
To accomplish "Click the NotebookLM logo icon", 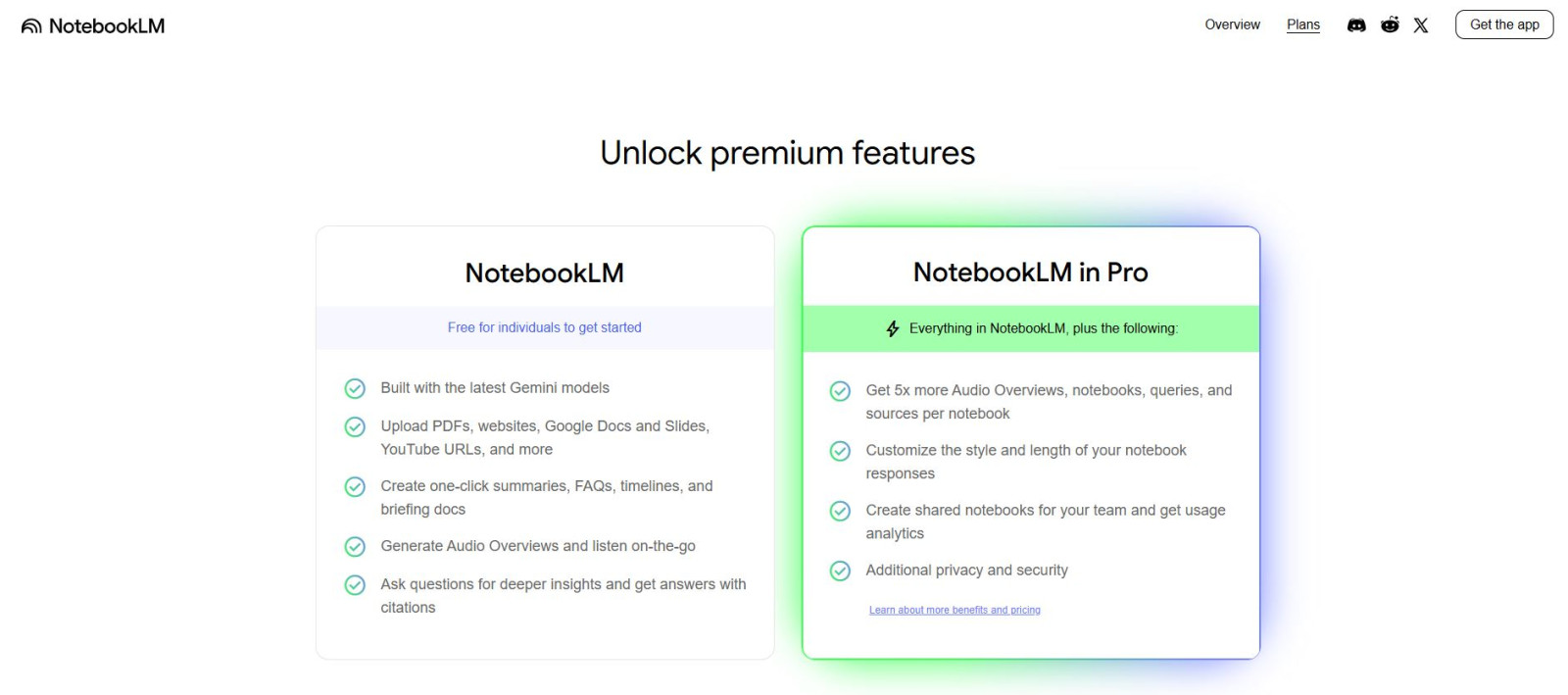I will click(x=30, y=25).
